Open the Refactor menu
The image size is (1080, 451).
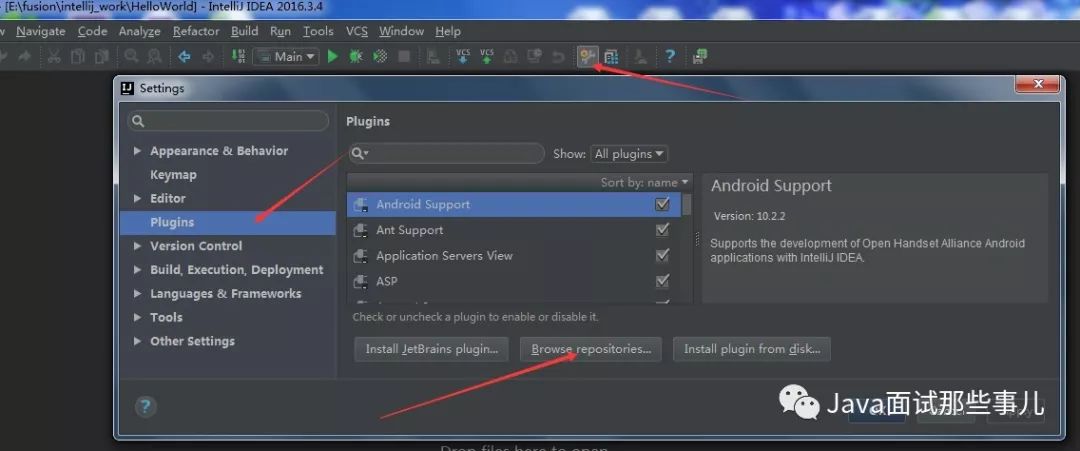[x=196, y=31]
